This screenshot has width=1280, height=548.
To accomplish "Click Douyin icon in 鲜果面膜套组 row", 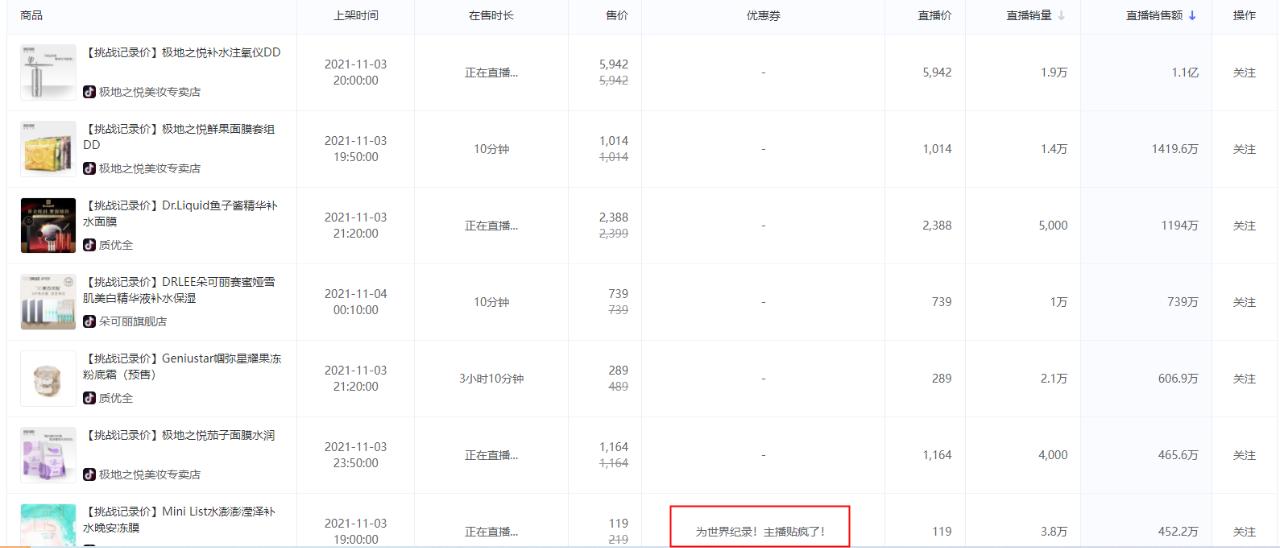I will [x=90, y=168].
